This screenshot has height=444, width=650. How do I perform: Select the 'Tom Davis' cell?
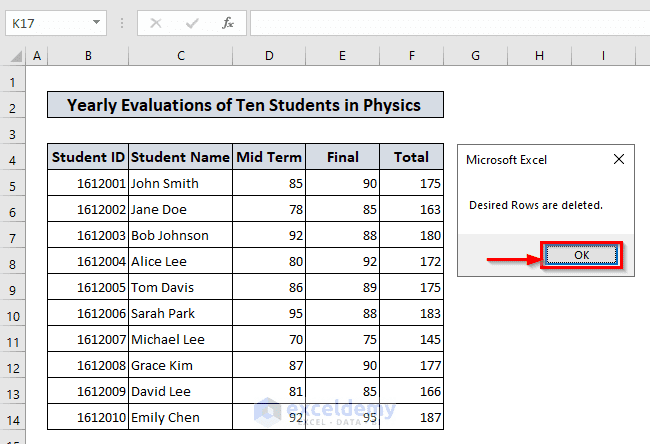click(181, 287)
